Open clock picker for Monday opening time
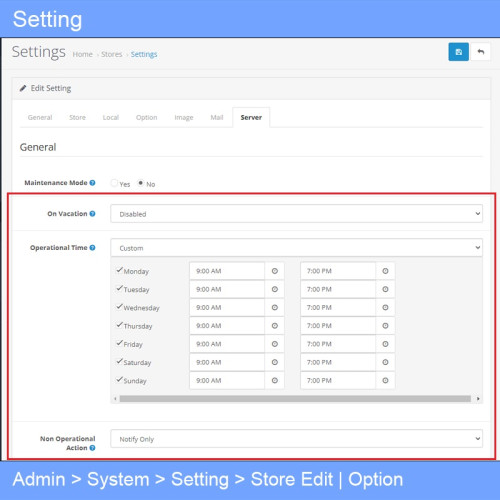 tap(274, 271)
